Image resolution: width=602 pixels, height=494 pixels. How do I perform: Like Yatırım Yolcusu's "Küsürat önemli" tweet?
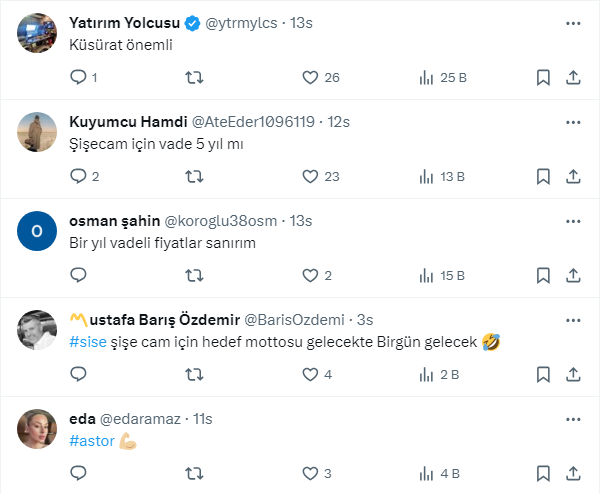(x=310, y=77)
